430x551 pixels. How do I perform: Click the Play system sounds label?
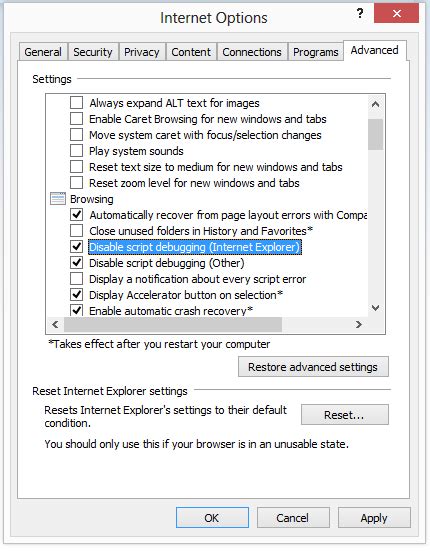pyautogui.click(x=136, y=151)
